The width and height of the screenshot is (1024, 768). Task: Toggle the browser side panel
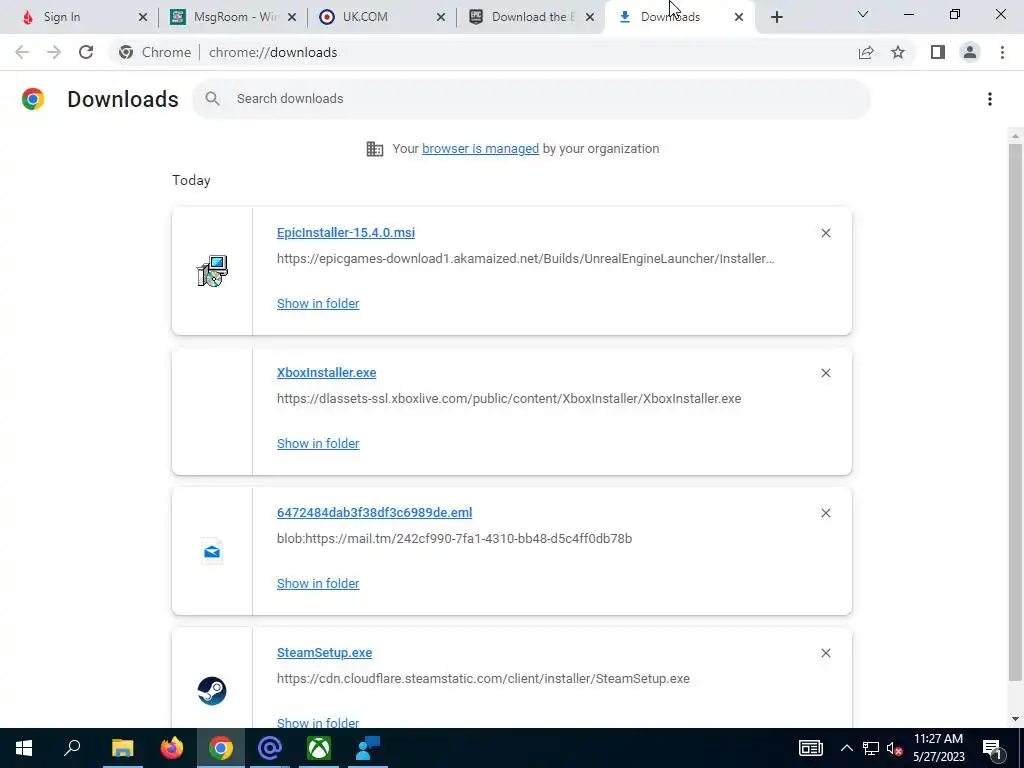click(938, 52)
